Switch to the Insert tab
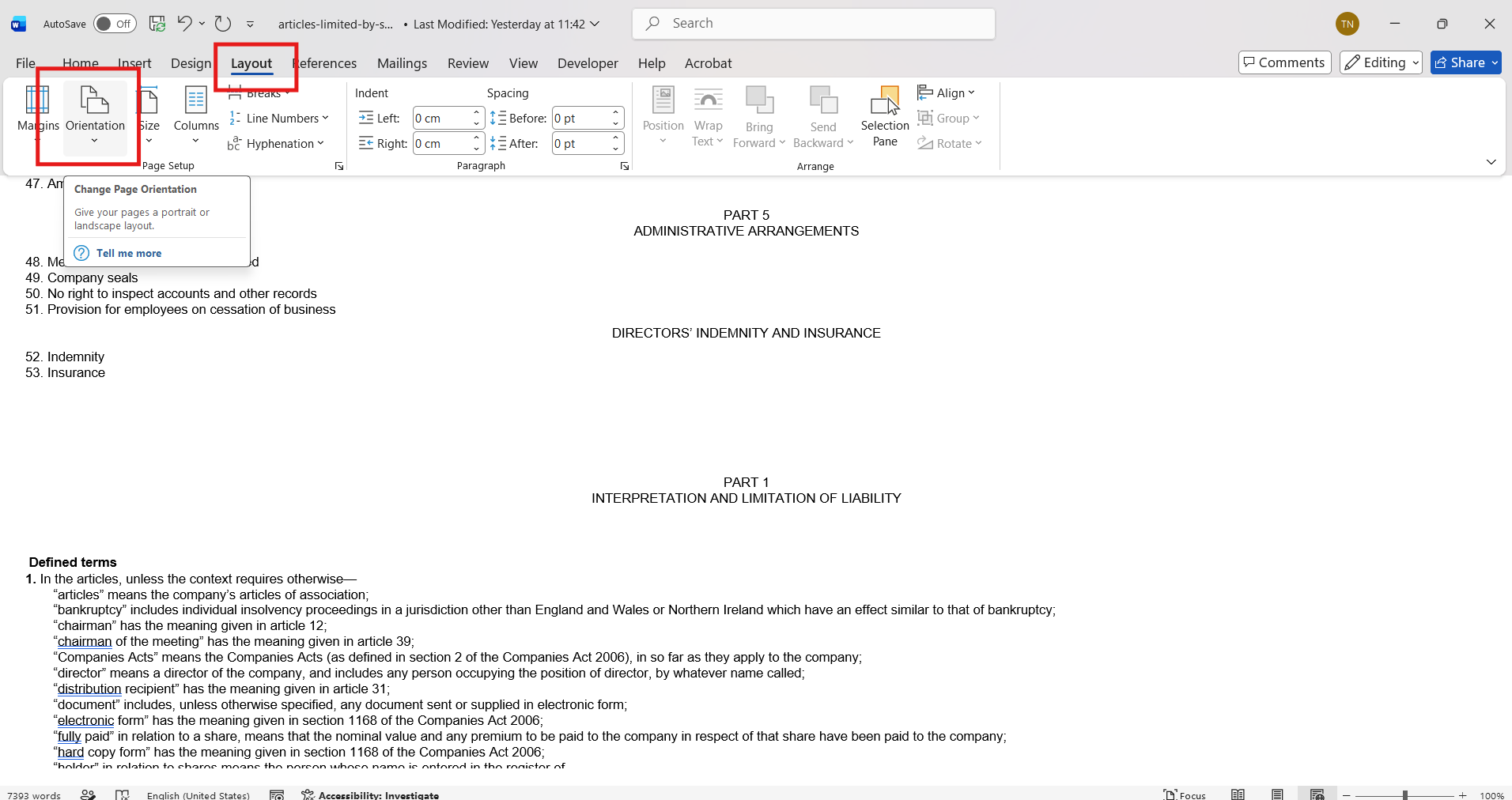 (134, 63)
